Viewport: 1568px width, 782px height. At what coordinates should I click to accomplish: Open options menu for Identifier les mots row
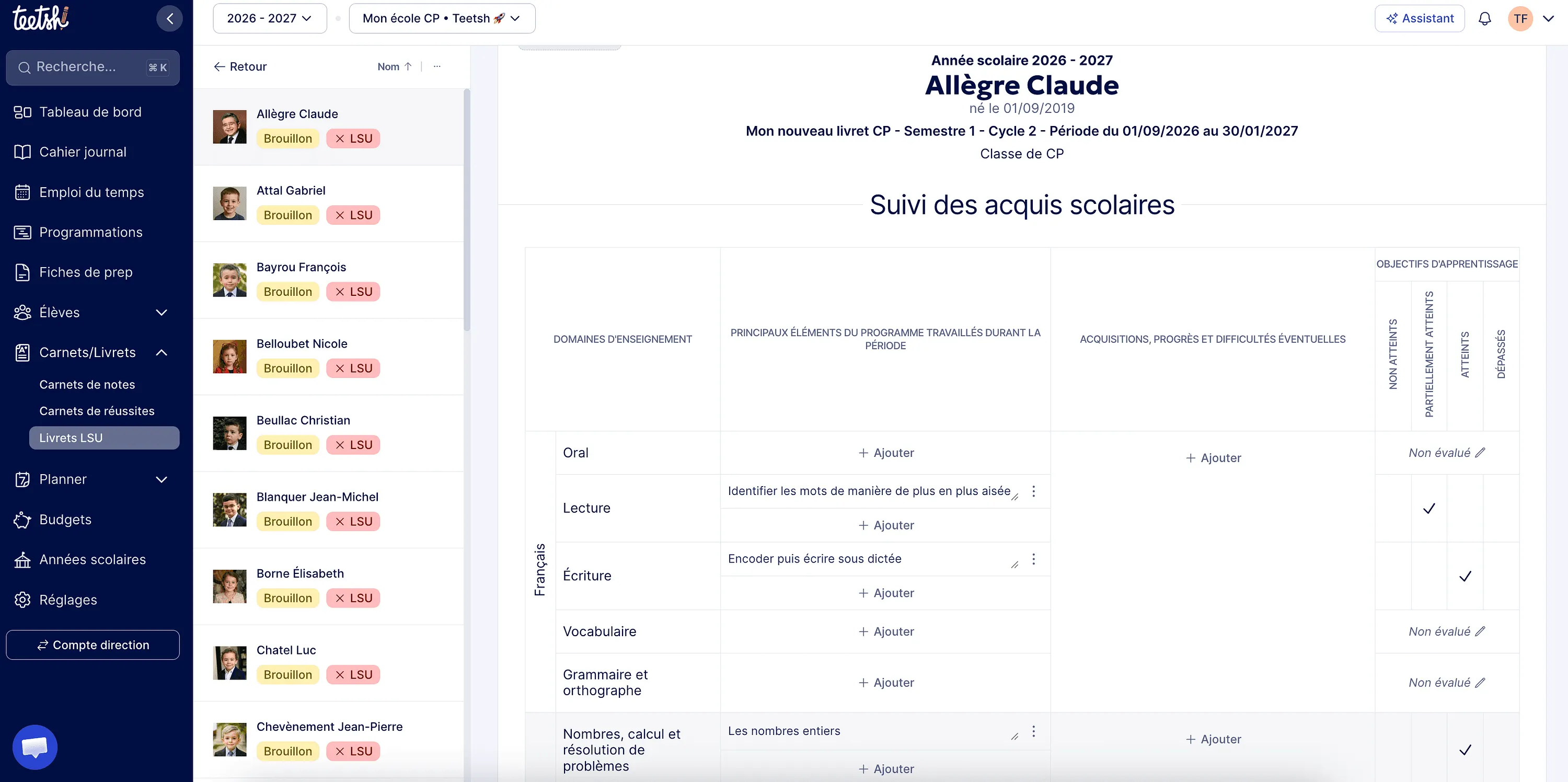click(x=1033, y=491)
